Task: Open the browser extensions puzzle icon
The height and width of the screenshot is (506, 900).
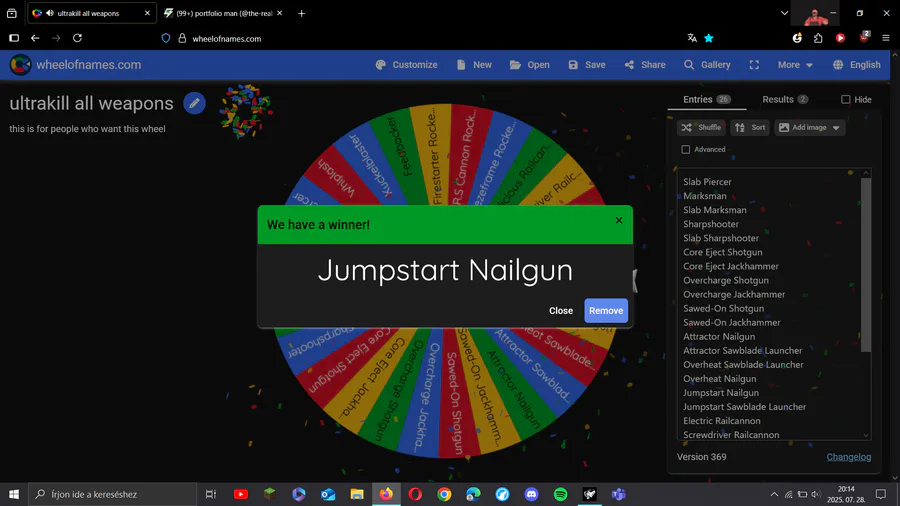Action: [x=818, y=38]
